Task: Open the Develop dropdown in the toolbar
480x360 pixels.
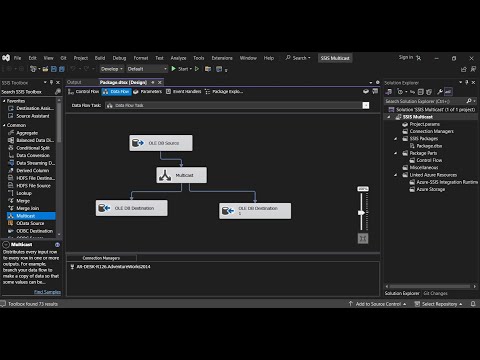Action: (x=112, y=69)
